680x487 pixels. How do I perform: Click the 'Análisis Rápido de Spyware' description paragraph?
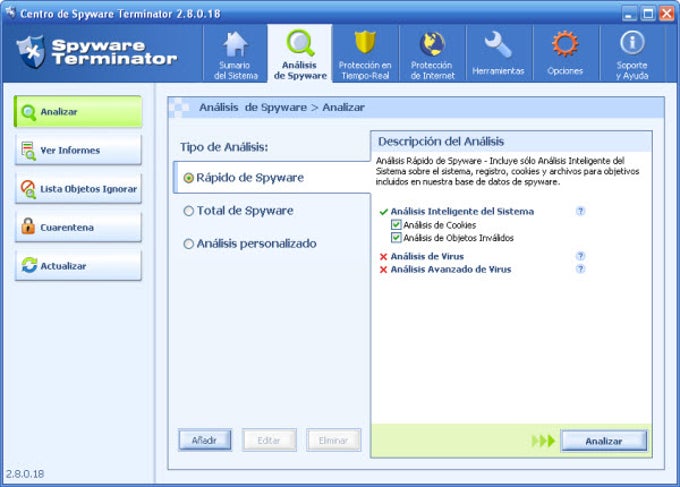coord(507,171)
